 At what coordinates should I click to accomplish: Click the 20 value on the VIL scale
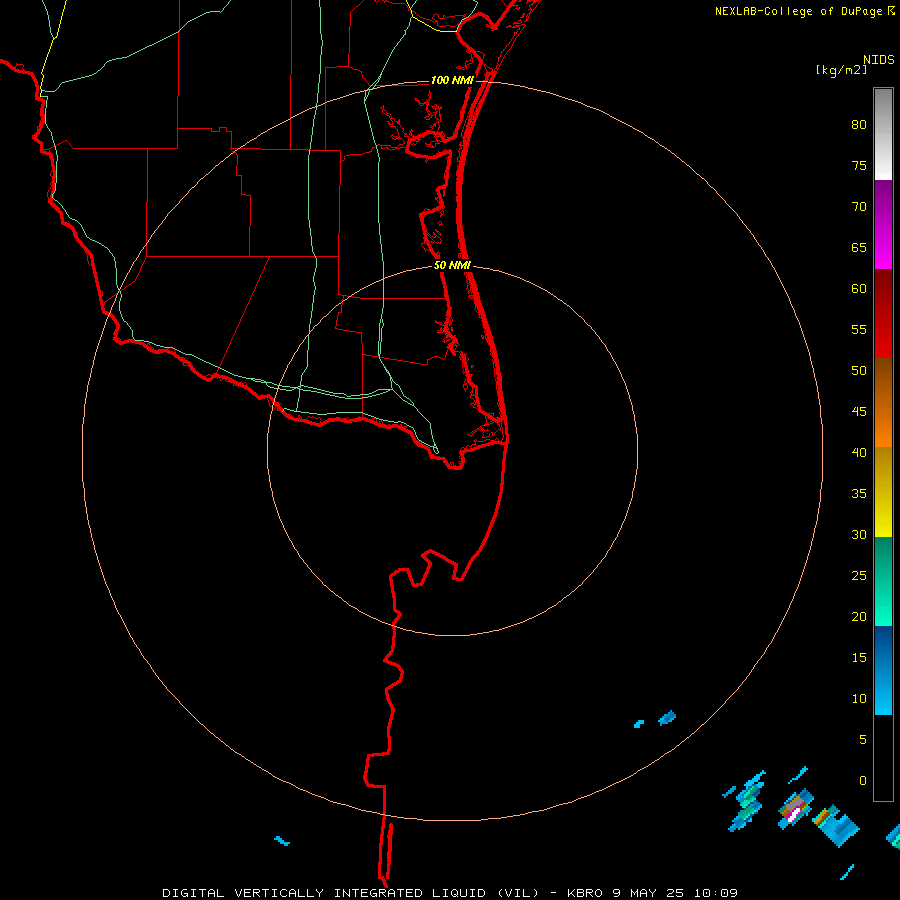(x=859, y=616)
